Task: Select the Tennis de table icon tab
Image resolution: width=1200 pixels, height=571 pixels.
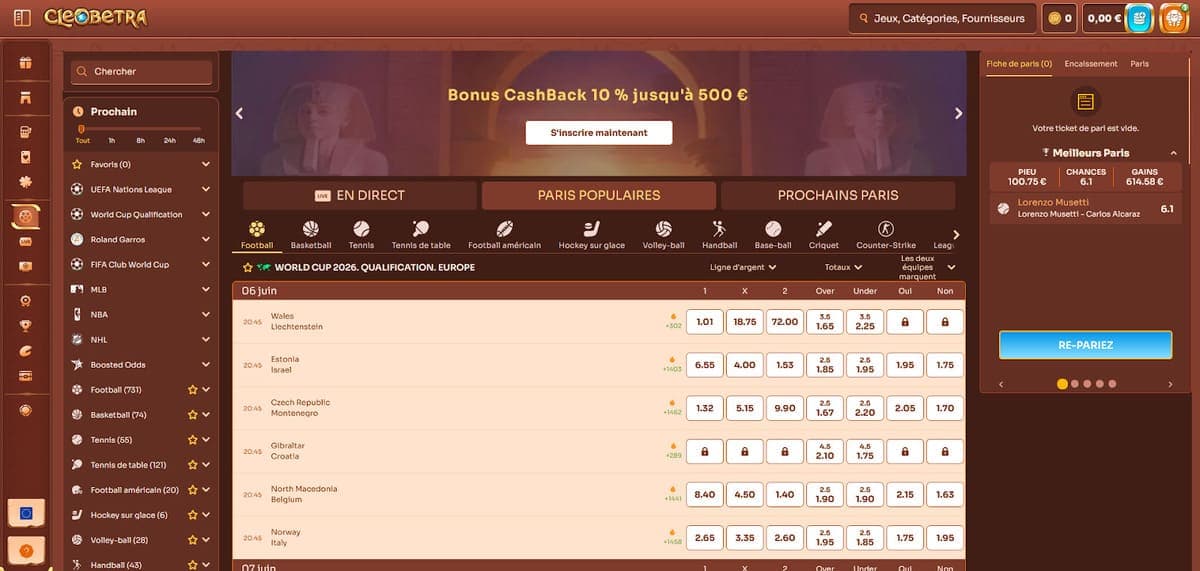Action: coord(421,236)
